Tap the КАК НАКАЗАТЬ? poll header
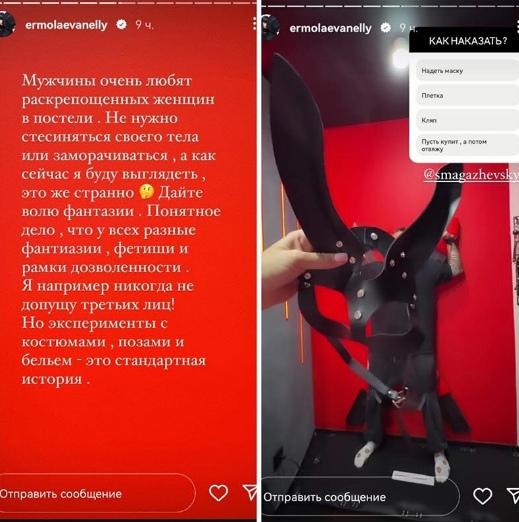This screenshot has height=522, width=519. click(468, 41)
